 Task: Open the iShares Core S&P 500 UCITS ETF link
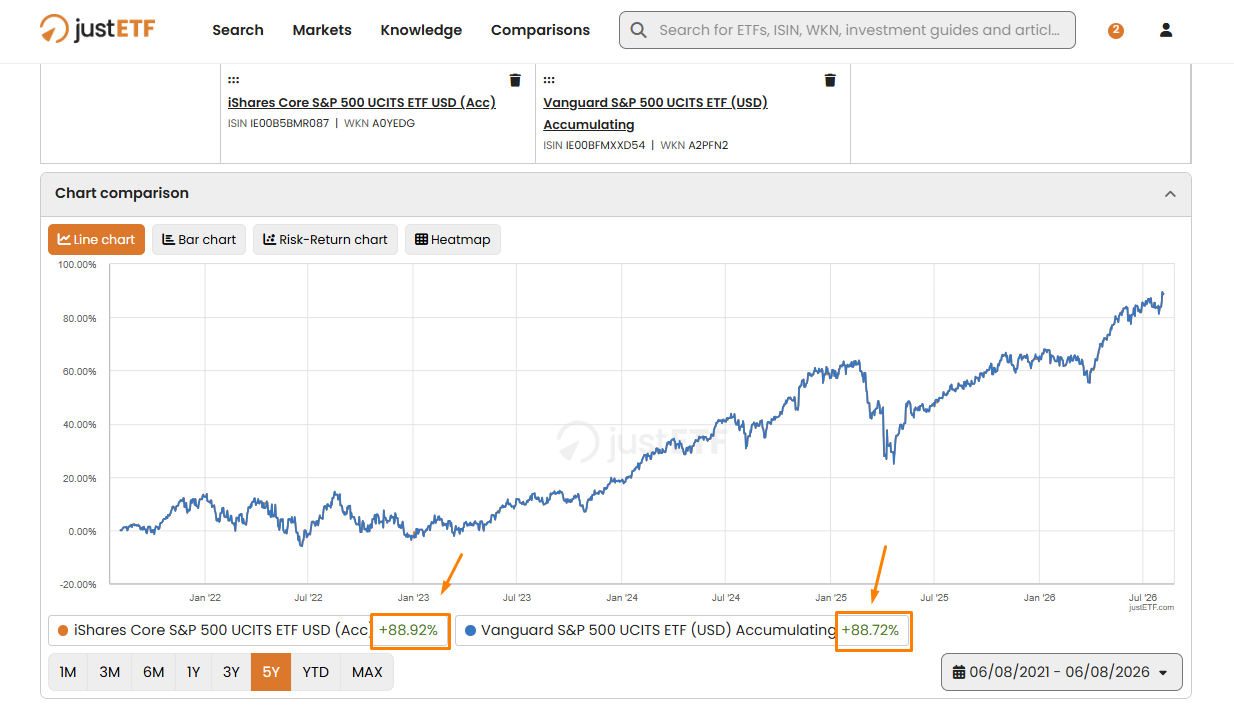[x=362, y=102]
